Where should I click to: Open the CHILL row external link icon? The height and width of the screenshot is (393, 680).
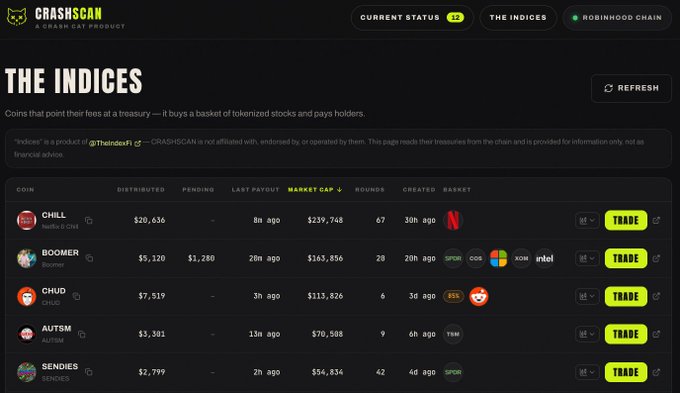(x=656, y=220)
